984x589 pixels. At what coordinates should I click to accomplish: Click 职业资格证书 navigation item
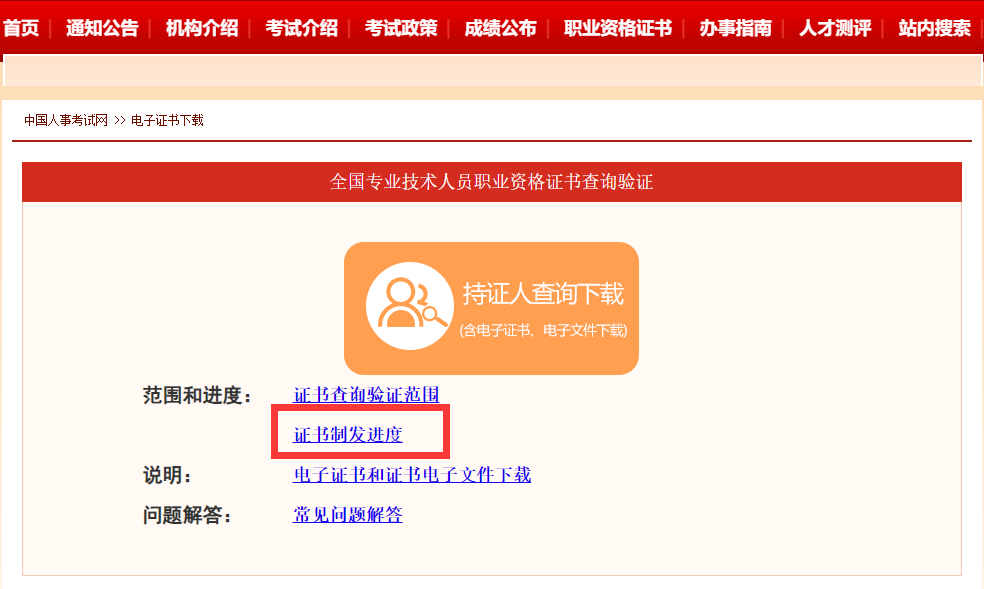pyautogui.click(x=618, y=28)
